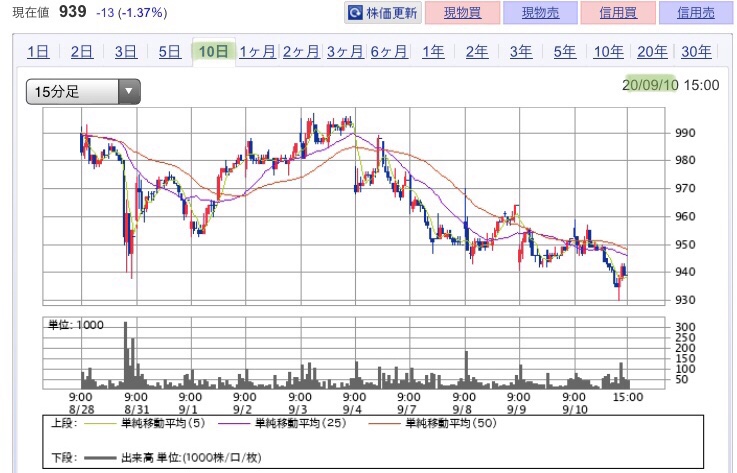Select the 2日 period tab
The image size is (737, 473).
click(82, 51)
